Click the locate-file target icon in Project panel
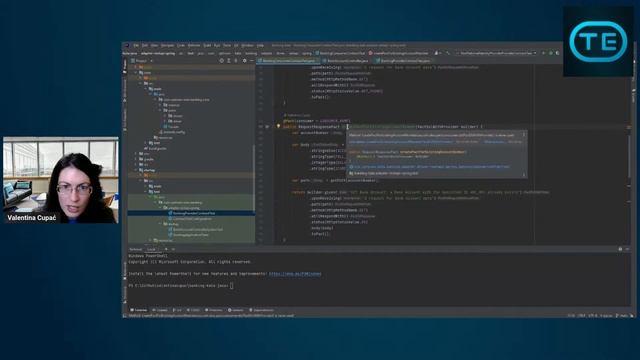Viewport: 640px width, 360px height. 222,61
